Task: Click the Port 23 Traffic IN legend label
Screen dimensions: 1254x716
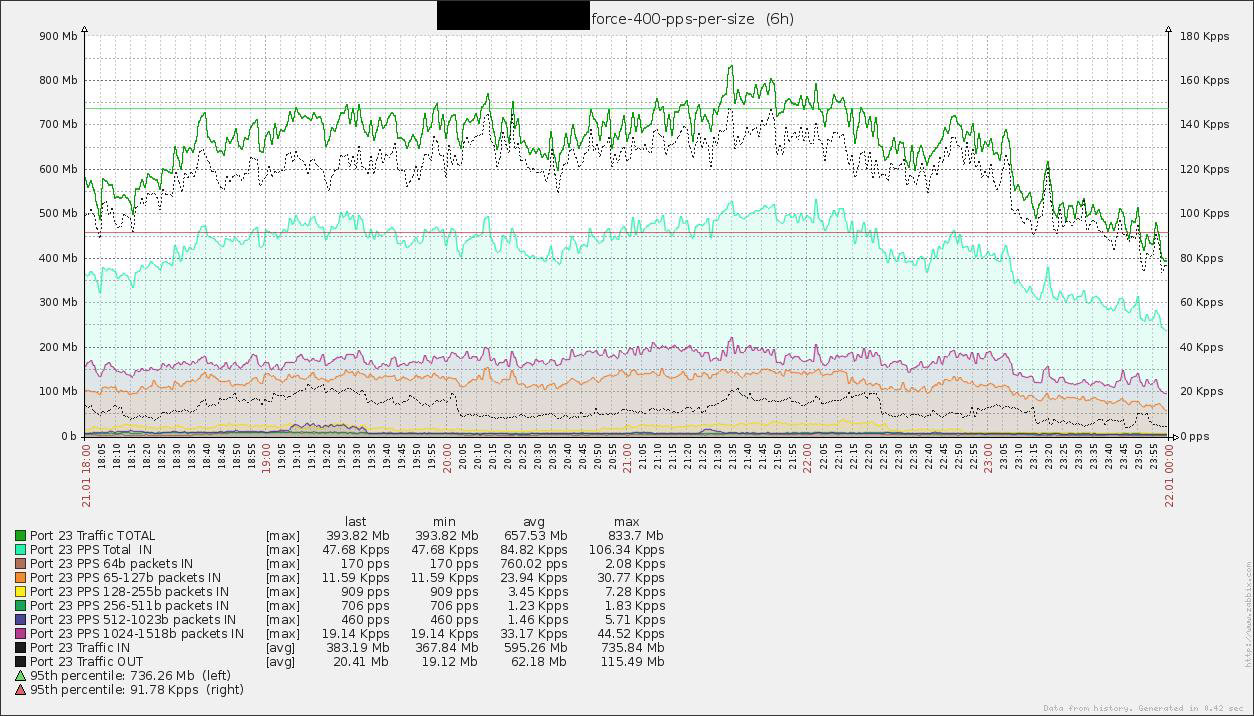Action: (80, 648)
